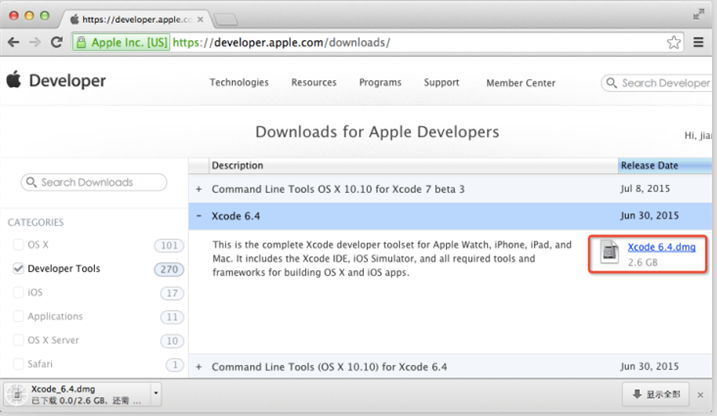Enable the iOS category checkbox

click(x=18, y=293)
